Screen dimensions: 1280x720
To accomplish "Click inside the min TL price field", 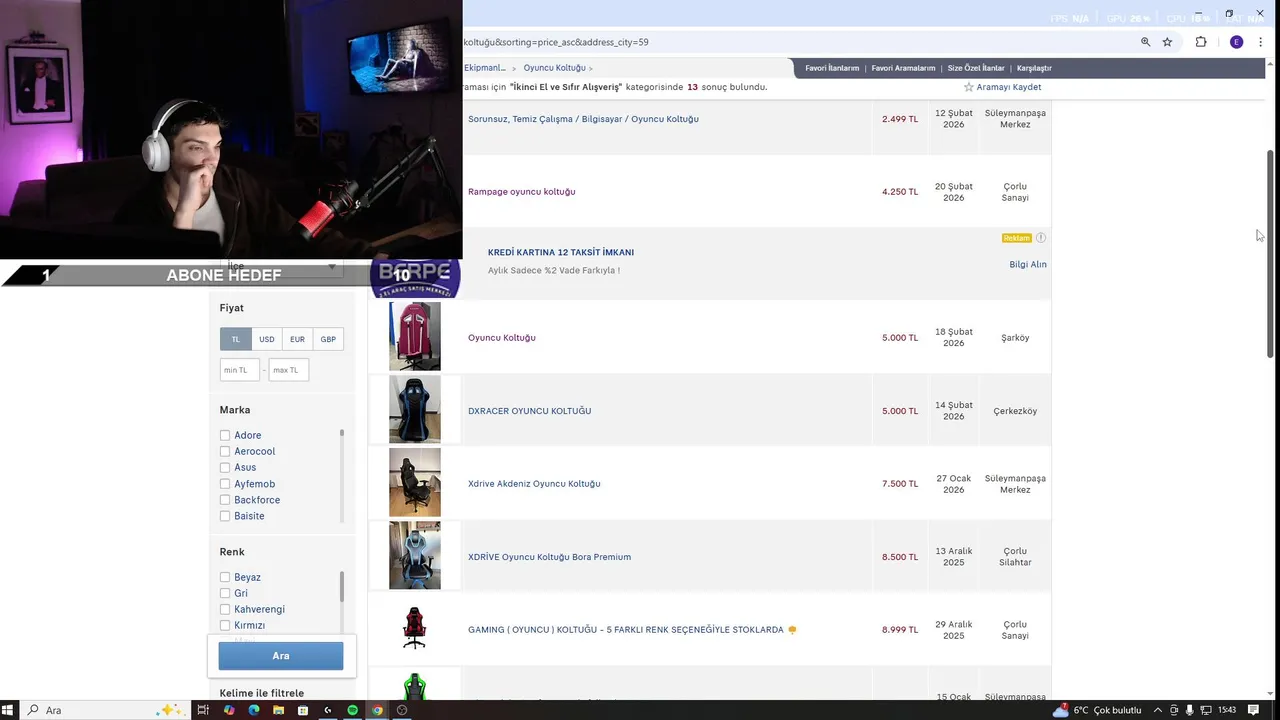I will click(x=239, y=370).
